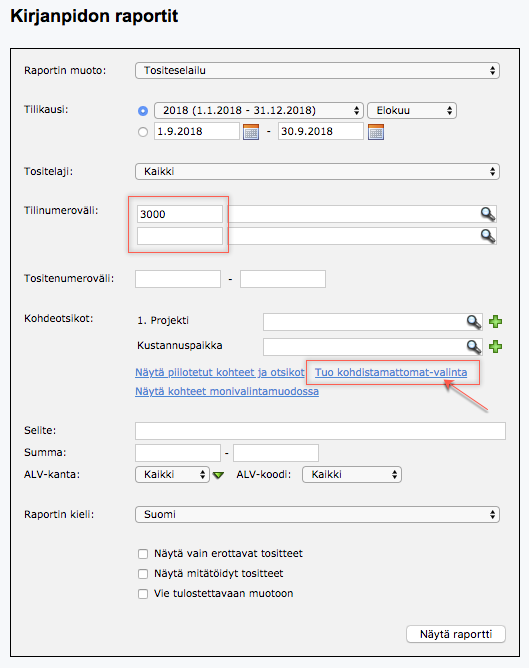Open month dropdown showing Elokuu
Viewport: 529px width, 668px height.
click(412, 110)
